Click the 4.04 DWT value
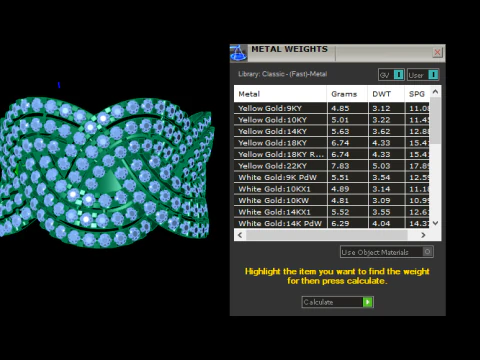Image resolution: width=480 pixels, height=360 pixels. 381,223
